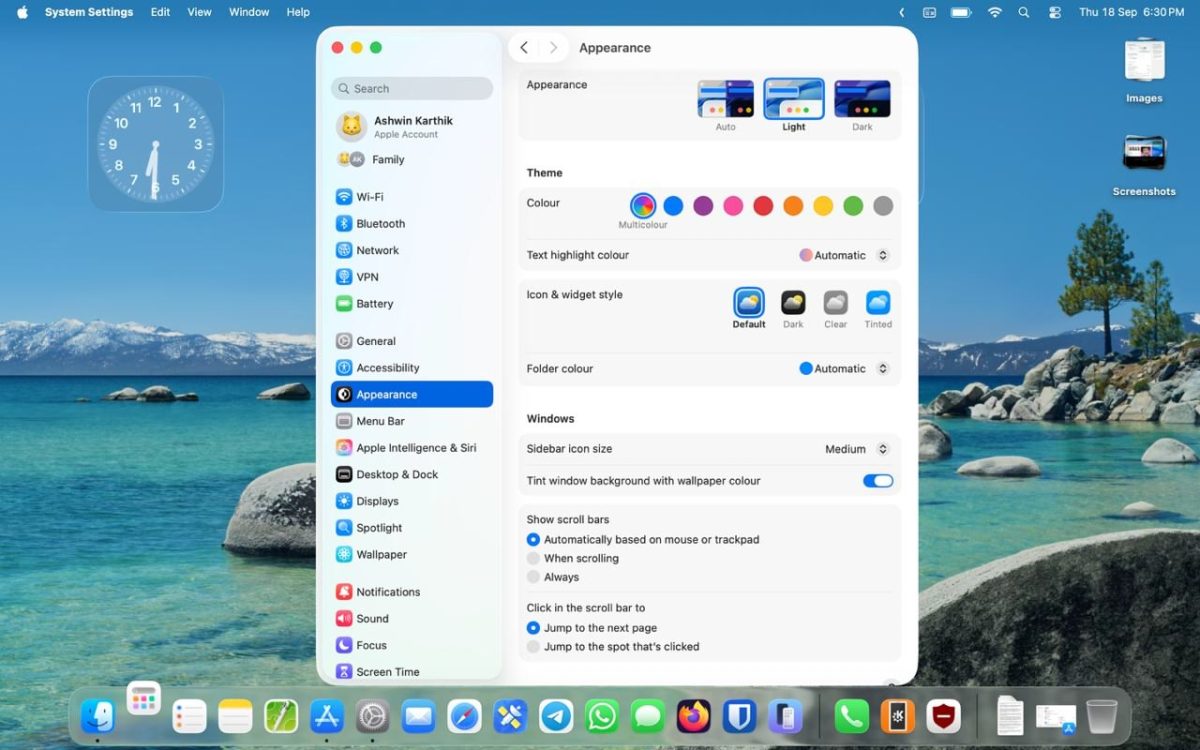Open Desktop & Dock settings
This screenshot has width=1200, height=750.
click(x=412, y=475)
